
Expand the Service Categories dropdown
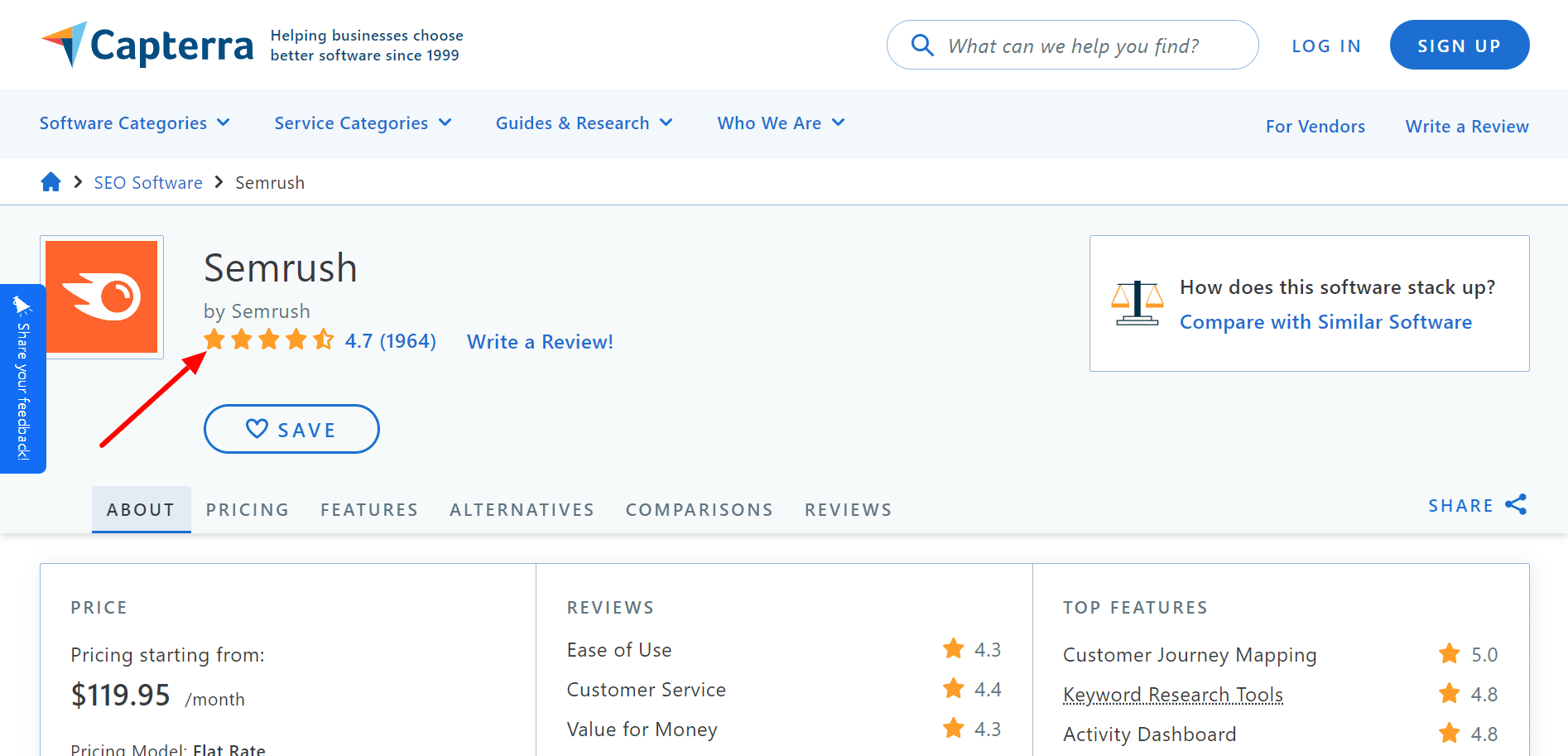coord(363,123)
